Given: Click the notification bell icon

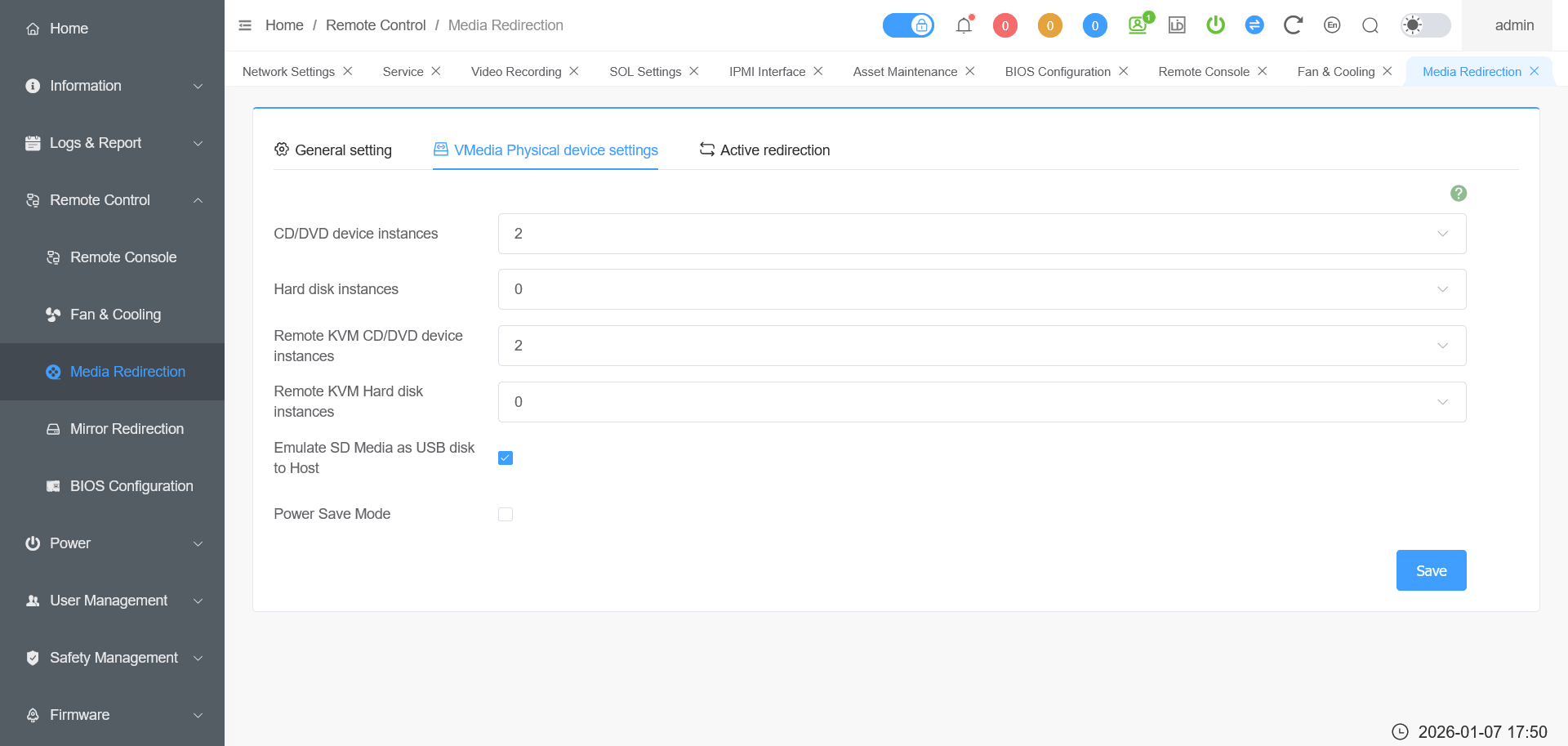Looking at the screenshot, I should (964, 25).
